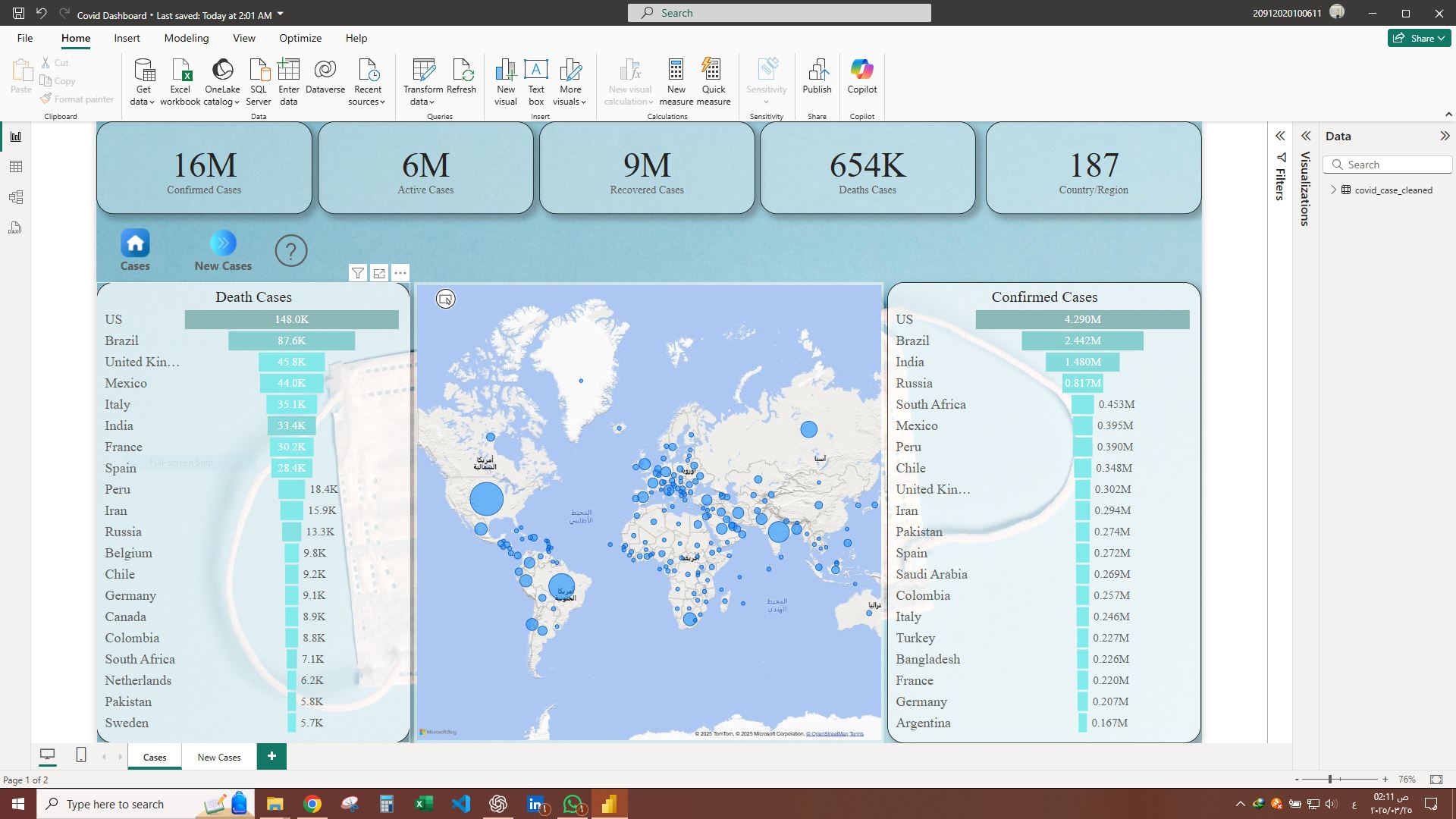
Task: Click the Focus mode icon on visual header
Action: tap(379, 273)
